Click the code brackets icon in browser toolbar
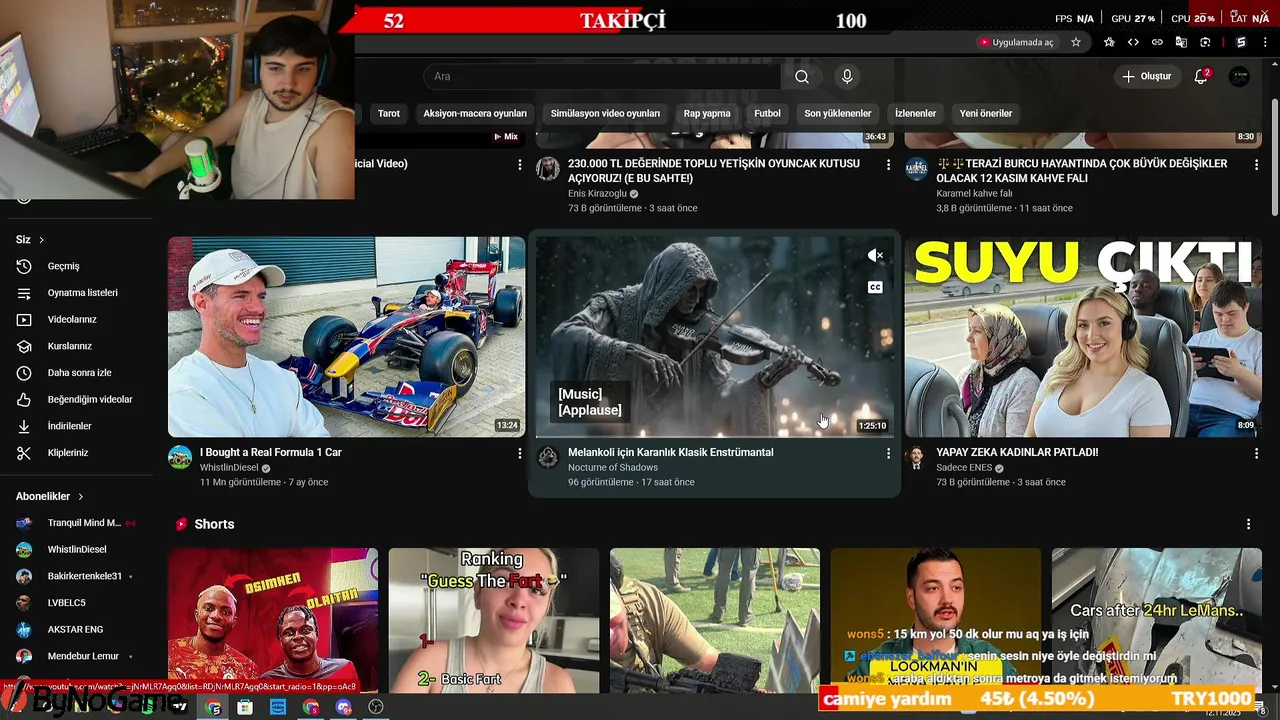This screenshot has height=720, width=1280. pos(1133,42)
